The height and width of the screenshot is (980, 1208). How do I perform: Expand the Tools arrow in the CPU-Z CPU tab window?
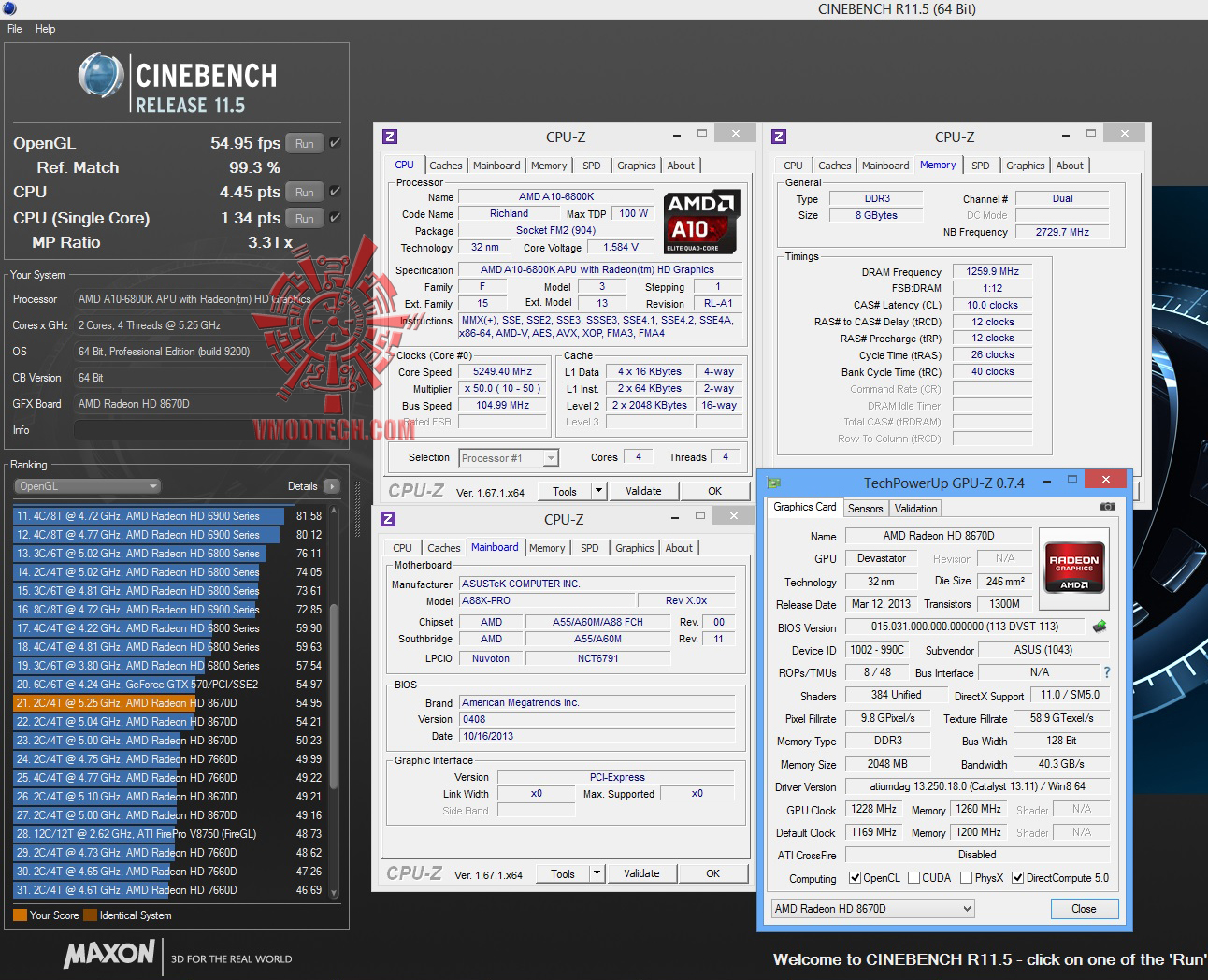[x=599, y=491]
